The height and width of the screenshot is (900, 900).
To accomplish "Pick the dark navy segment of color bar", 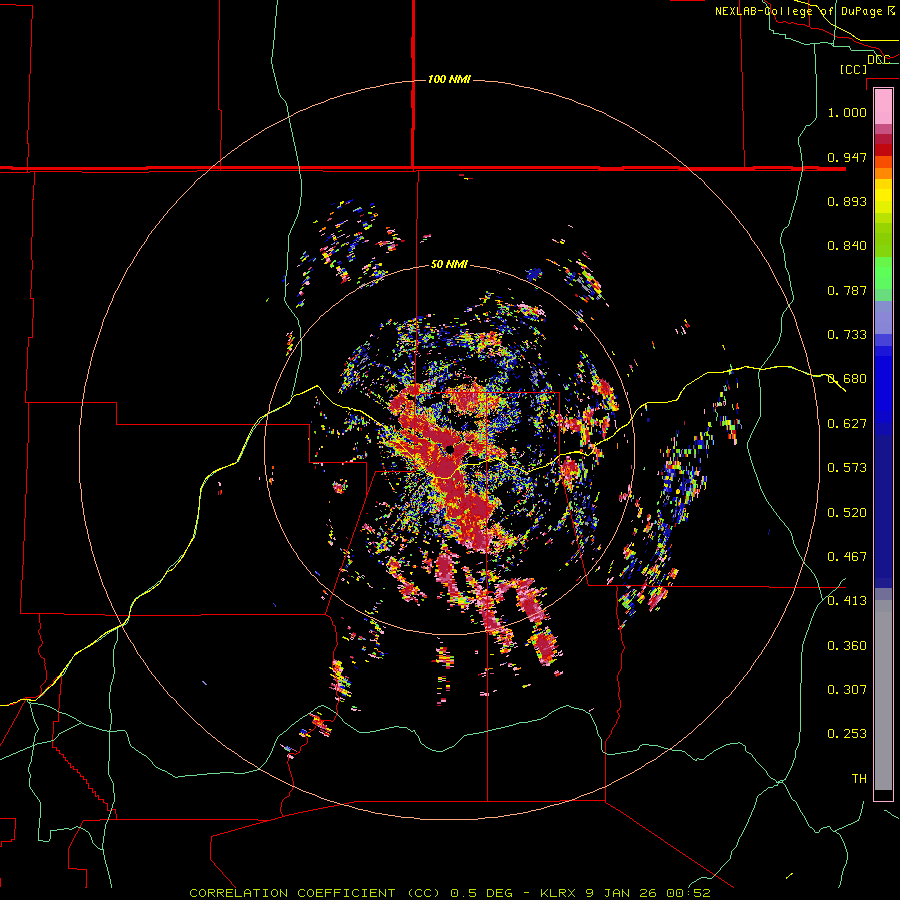I will pos(883,511).
